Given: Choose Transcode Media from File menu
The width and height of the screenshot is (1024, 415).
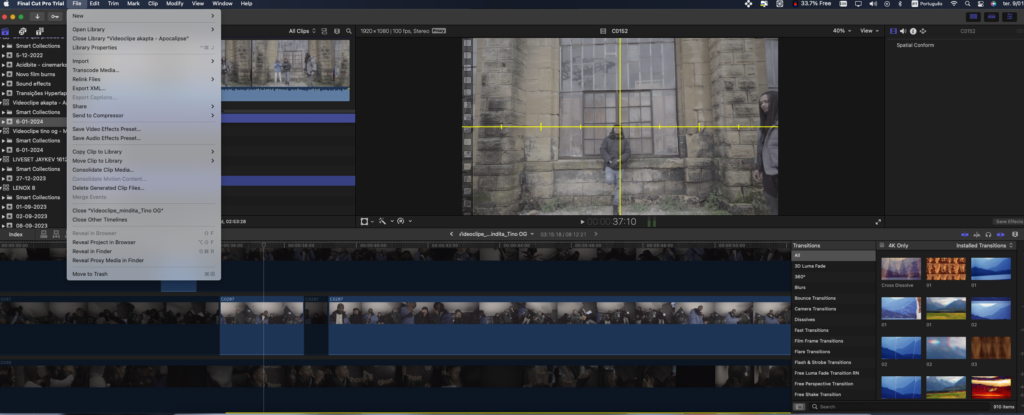Looking at the screenshot, I should (95, 70).
